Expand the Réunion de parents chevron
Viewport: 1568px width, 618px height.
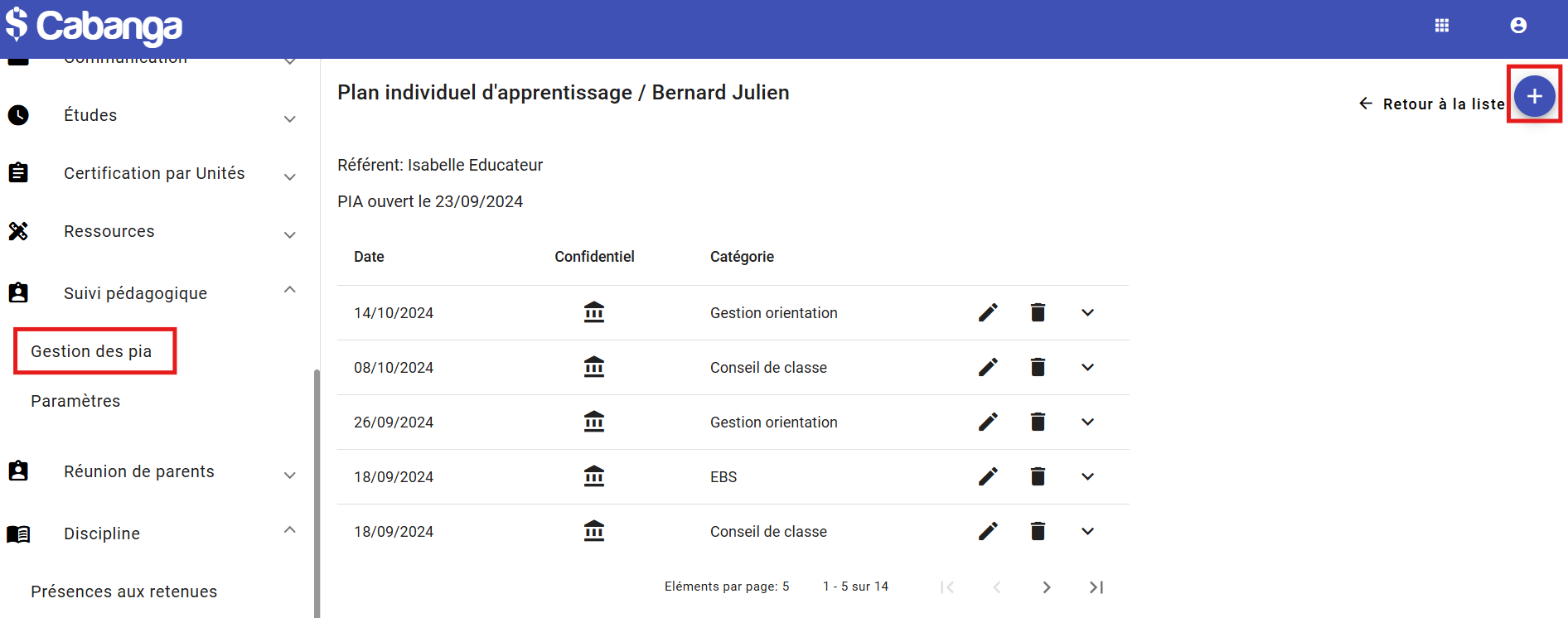(290, 475)
